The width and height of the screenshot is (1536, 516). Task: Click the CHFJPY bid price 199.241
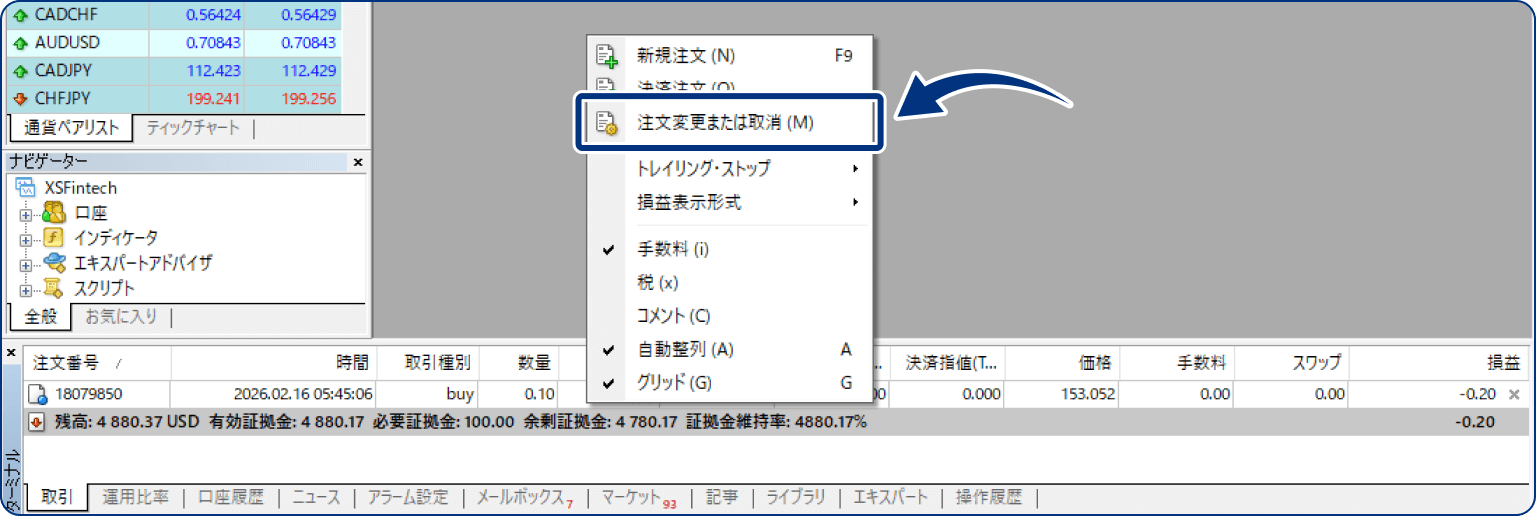click(213, 99)
